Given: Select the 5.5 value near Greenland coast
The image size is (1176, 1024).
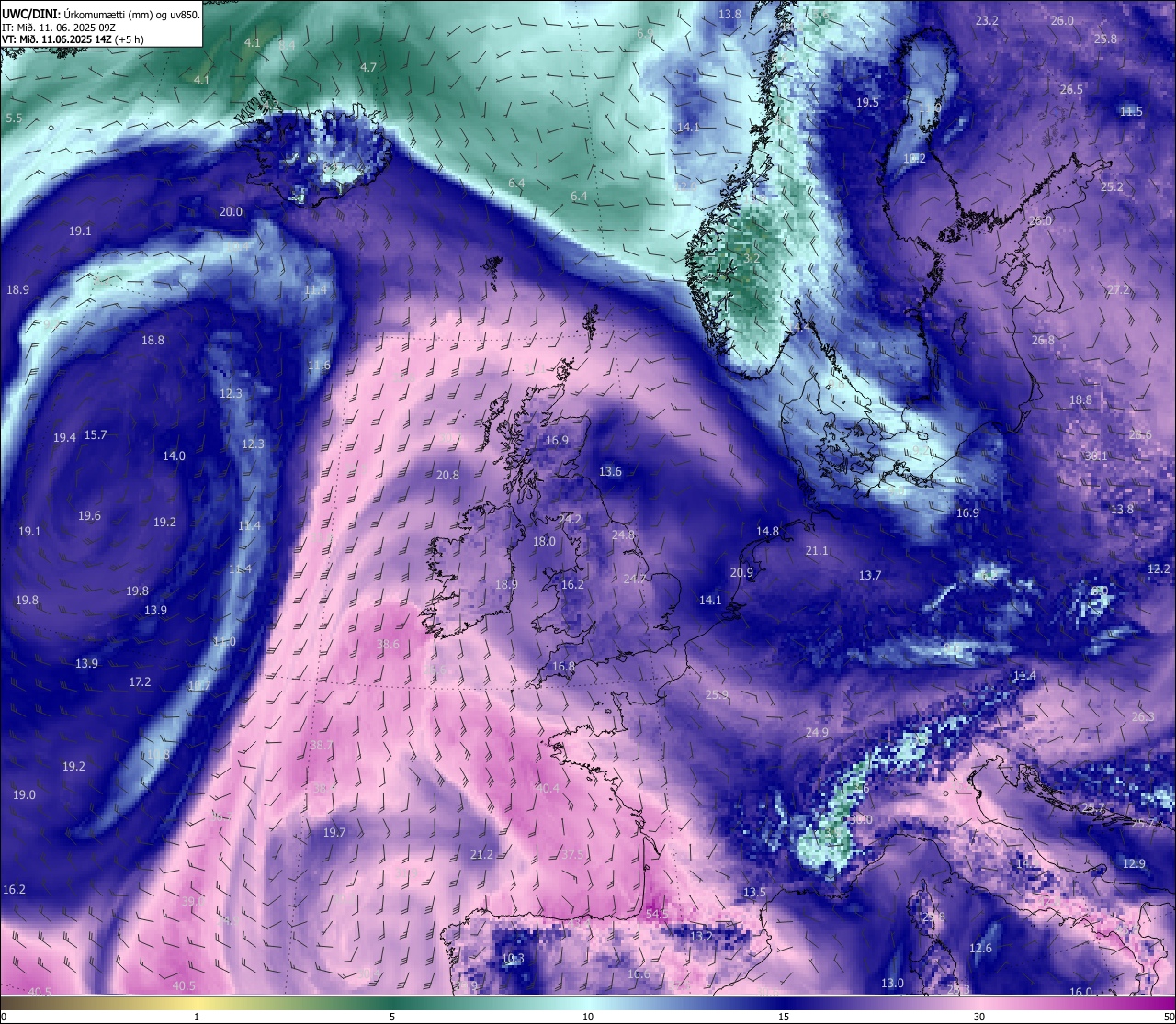Looking at the screenshot, I should pos(14,118).
